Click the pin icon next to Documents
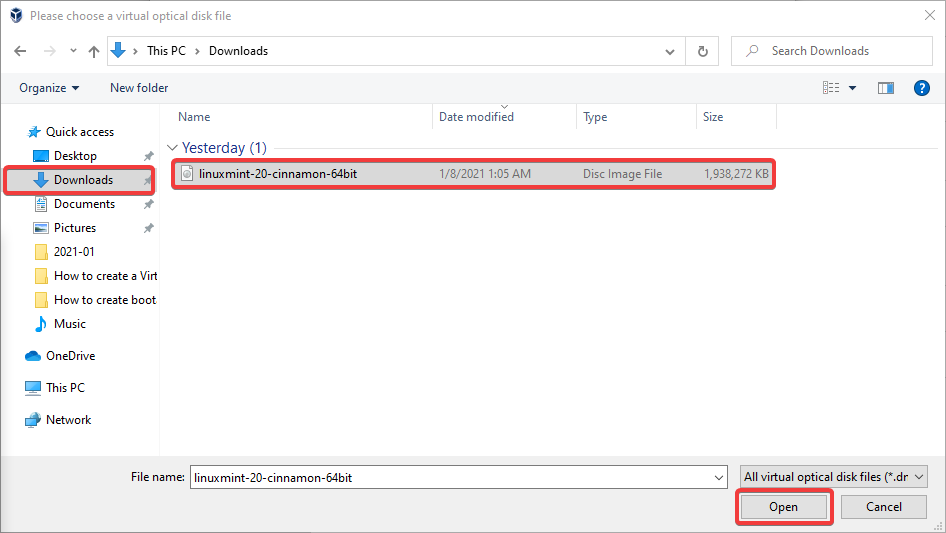Image resolution: width=946 pixels, height=533 pixels. [x=148, y=205]
